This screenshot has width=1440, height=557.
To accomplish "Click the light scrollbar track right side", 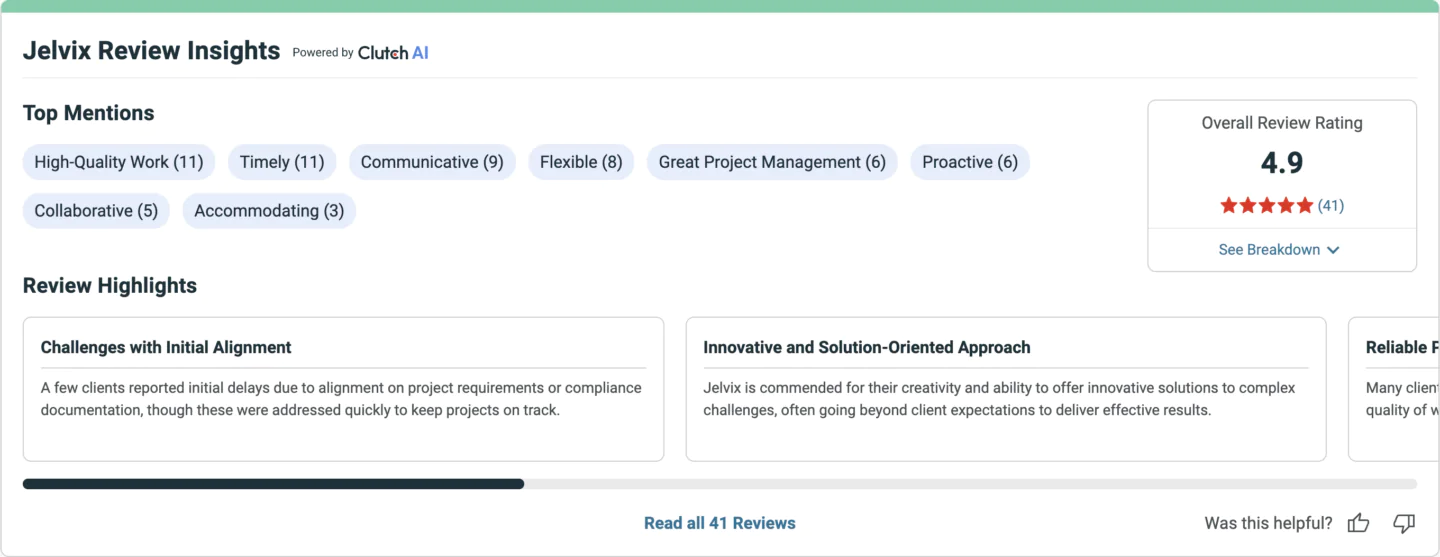I will [970, 484].
